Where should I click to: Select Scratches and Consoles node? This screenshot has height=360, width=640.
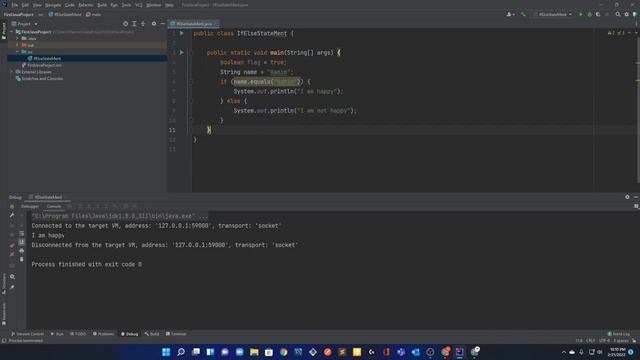point(39,78)
